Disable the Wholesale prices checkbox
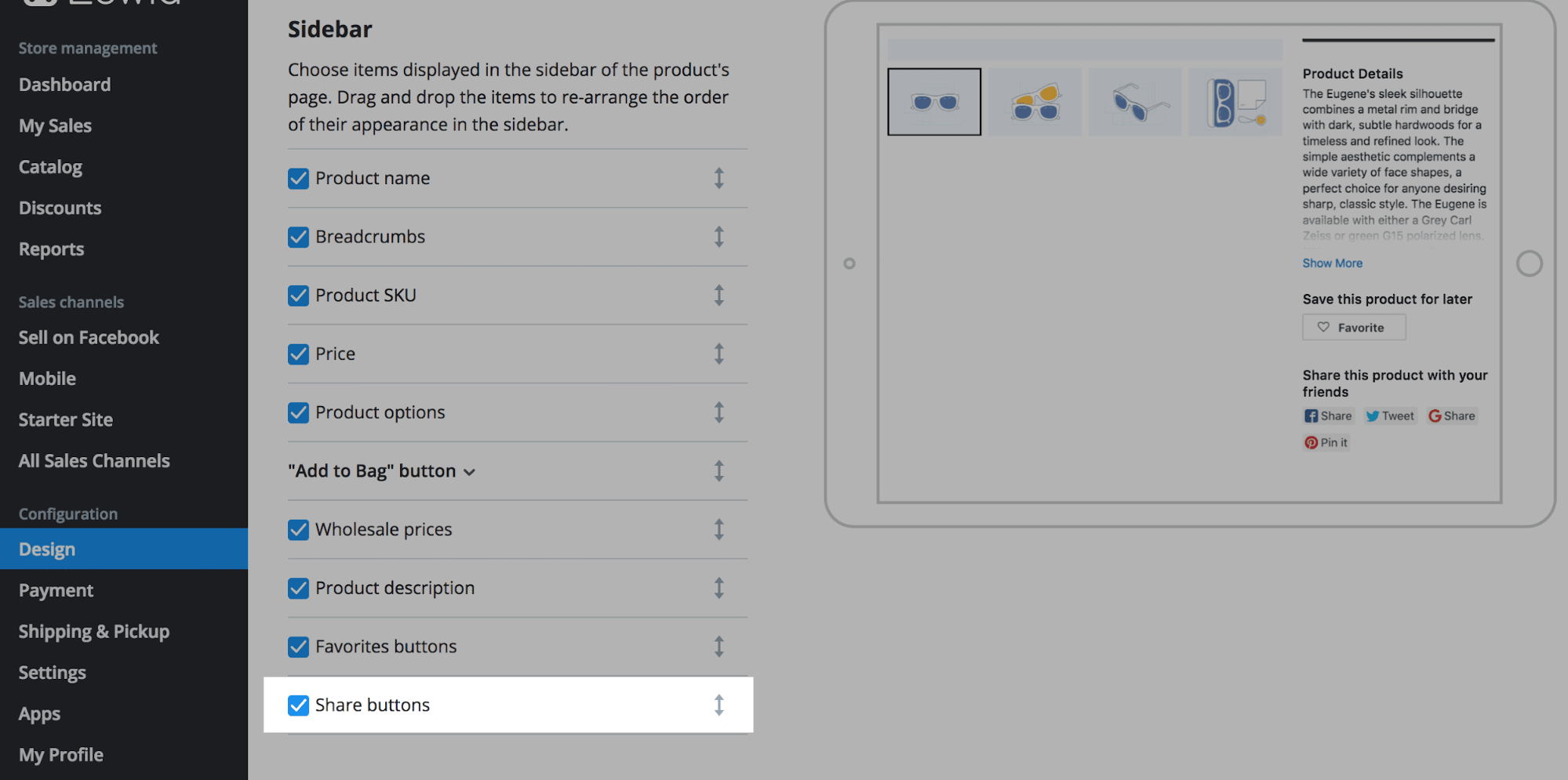 298,530
